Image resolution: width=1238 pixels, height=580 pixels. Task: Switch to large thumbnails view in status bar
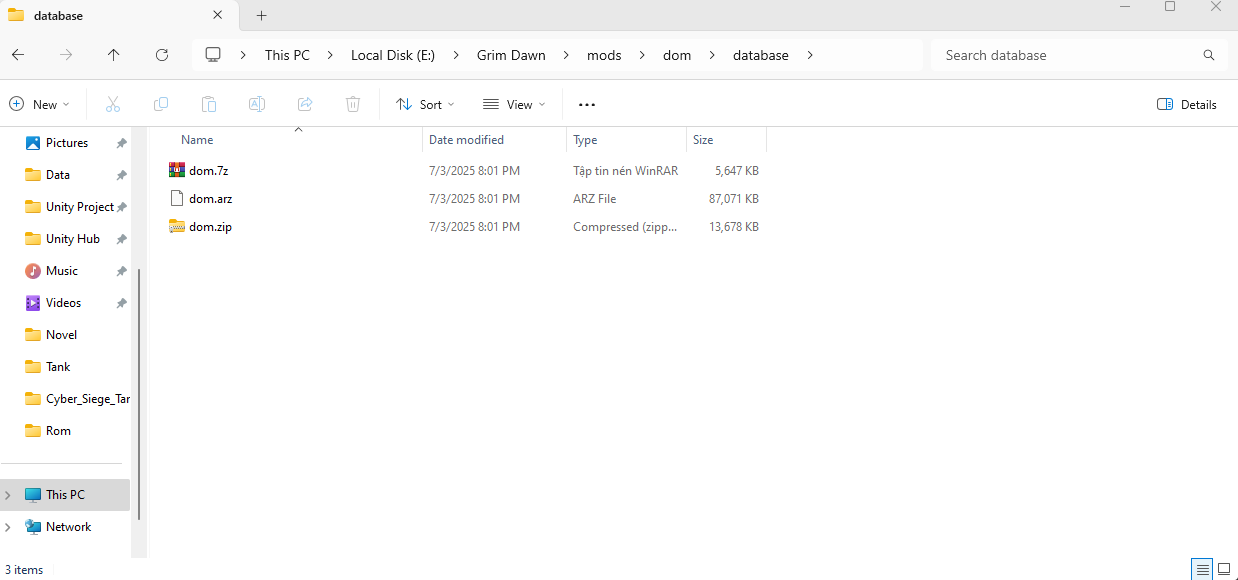(1223, 569)
